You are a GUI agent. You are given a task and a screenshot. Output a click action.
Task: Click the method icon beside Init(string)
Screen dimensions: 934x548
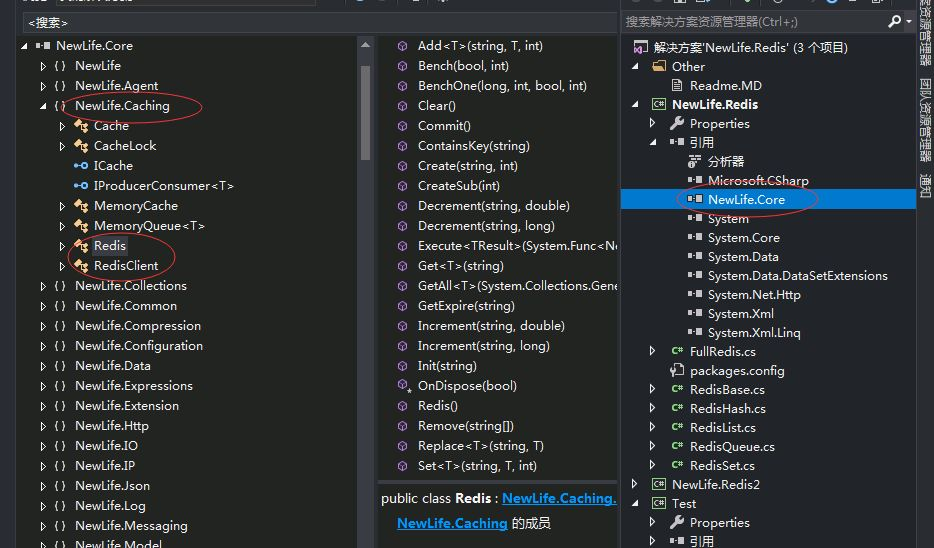(403, 366)
